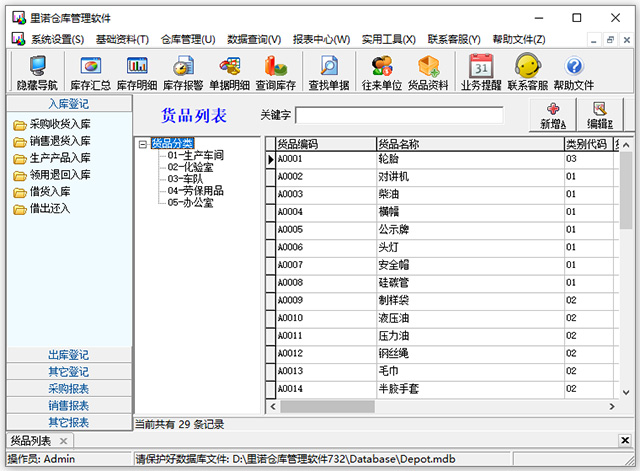Open the 报表中心(W) menu
The height and width of the screenshot is (471, 640).
(x=321, y=40)
